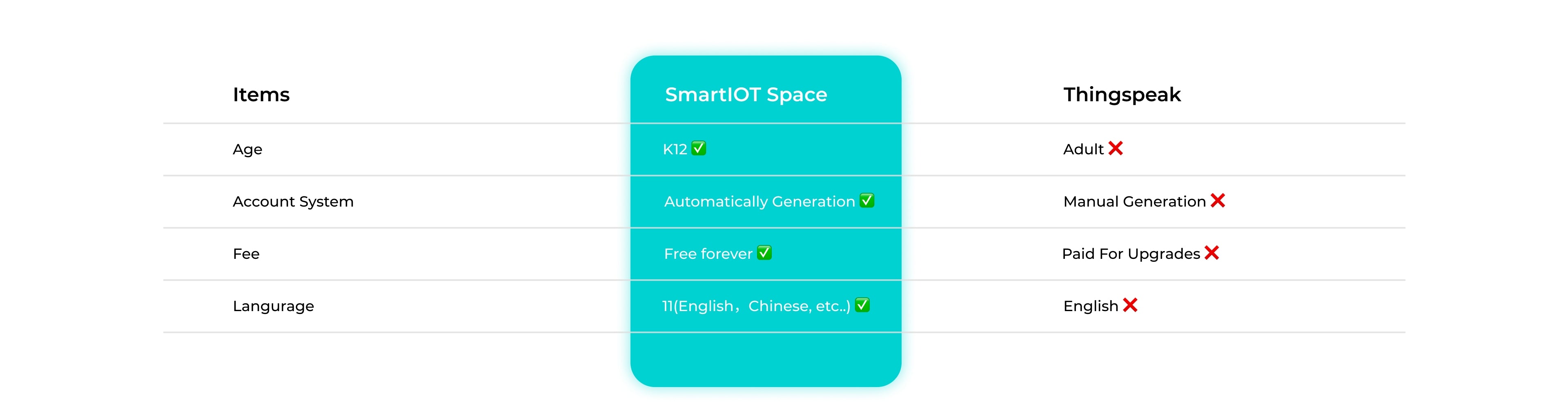Image resolution: width=1568 pixels, height=414 pixels.
Task: Click the checkmark after 11(English, Chinese, etc..)
Action: pos(862,305)
